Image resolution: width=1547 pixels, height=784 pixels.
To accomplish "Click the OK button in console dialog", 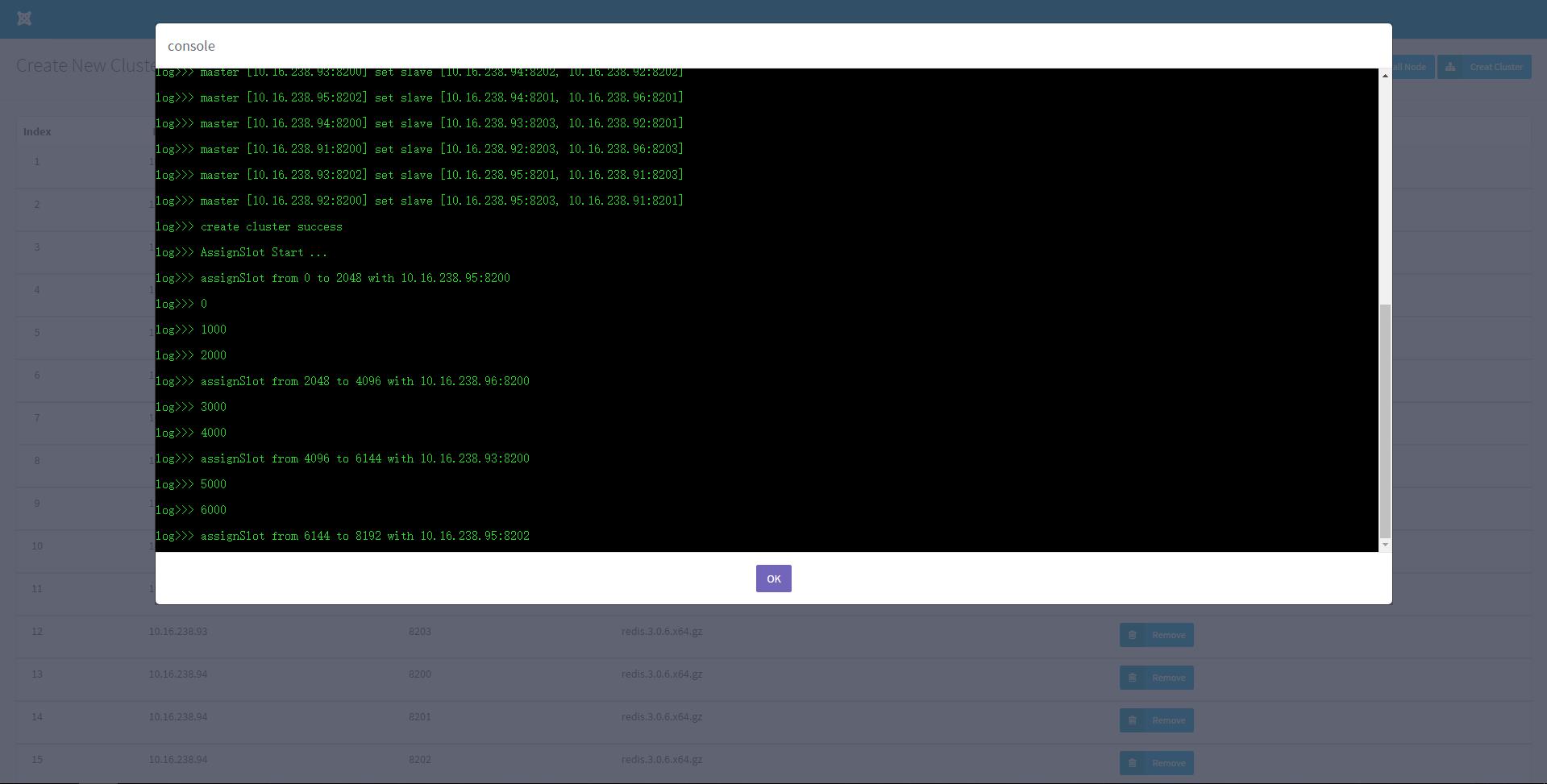I will 773,579.
